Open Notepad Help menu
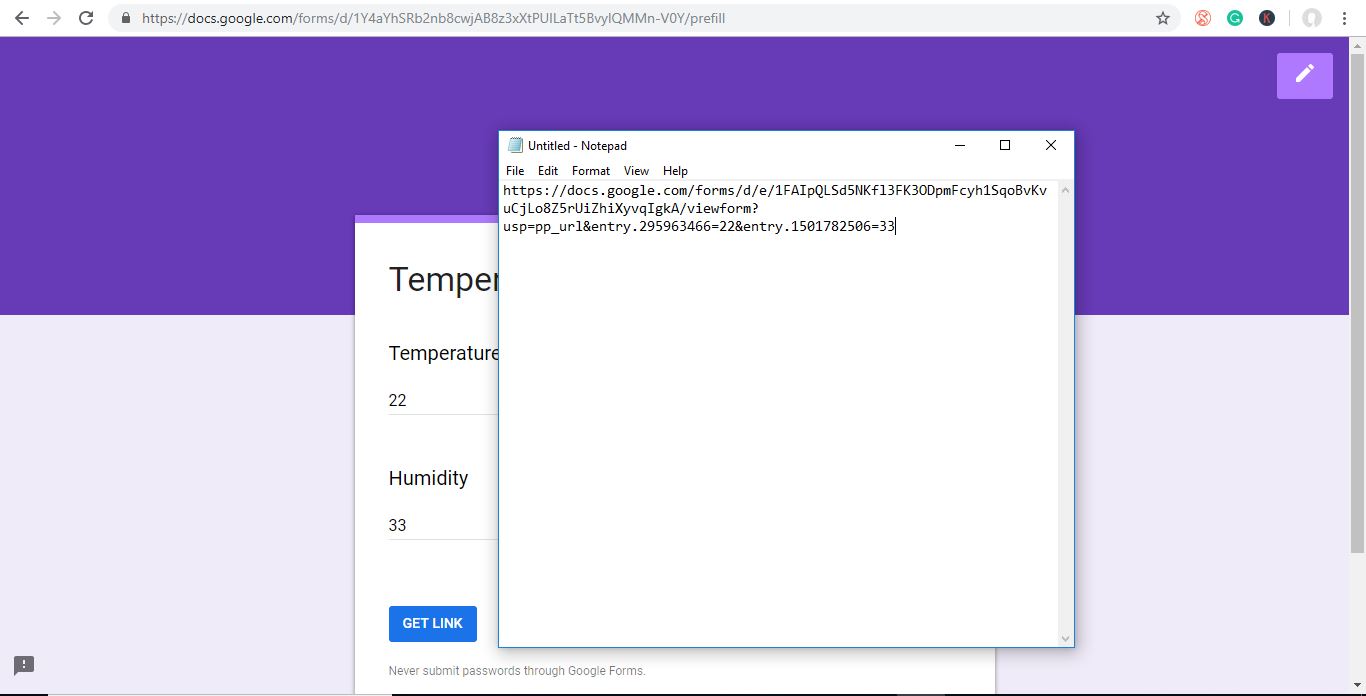The height and width of the screenshot is (696, 1366). [675, 171]
